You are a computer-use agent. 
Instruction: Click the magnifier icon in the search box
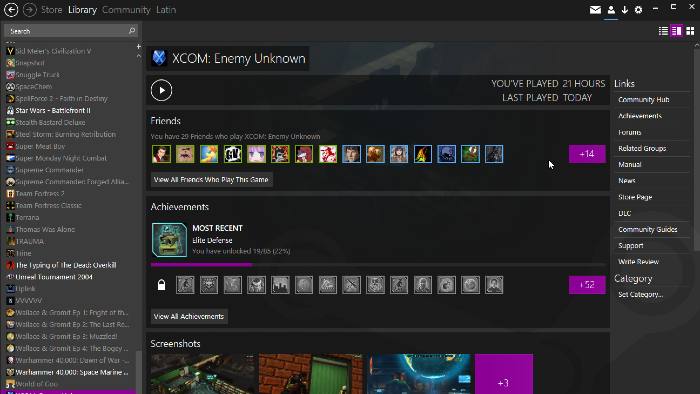pos(132,31)
